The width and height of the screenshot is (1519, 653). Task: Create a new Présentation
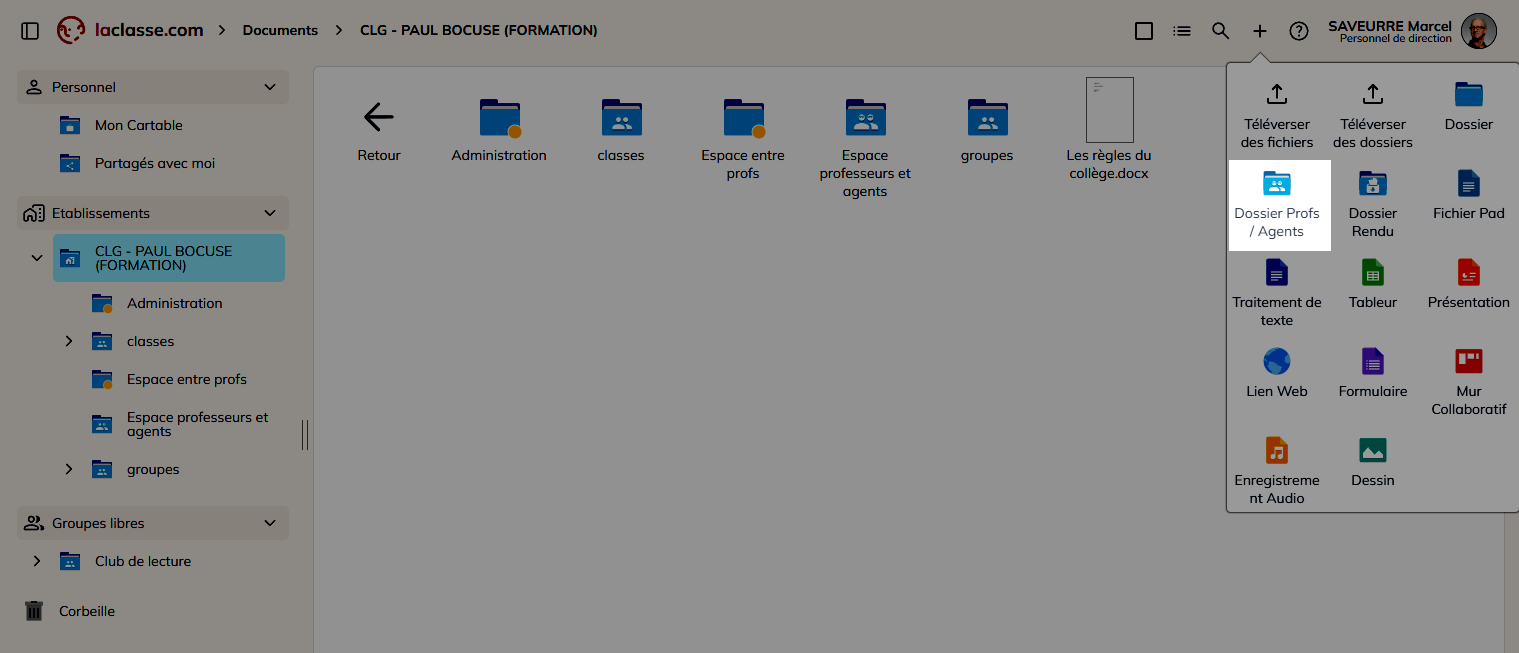[1469, 284]
